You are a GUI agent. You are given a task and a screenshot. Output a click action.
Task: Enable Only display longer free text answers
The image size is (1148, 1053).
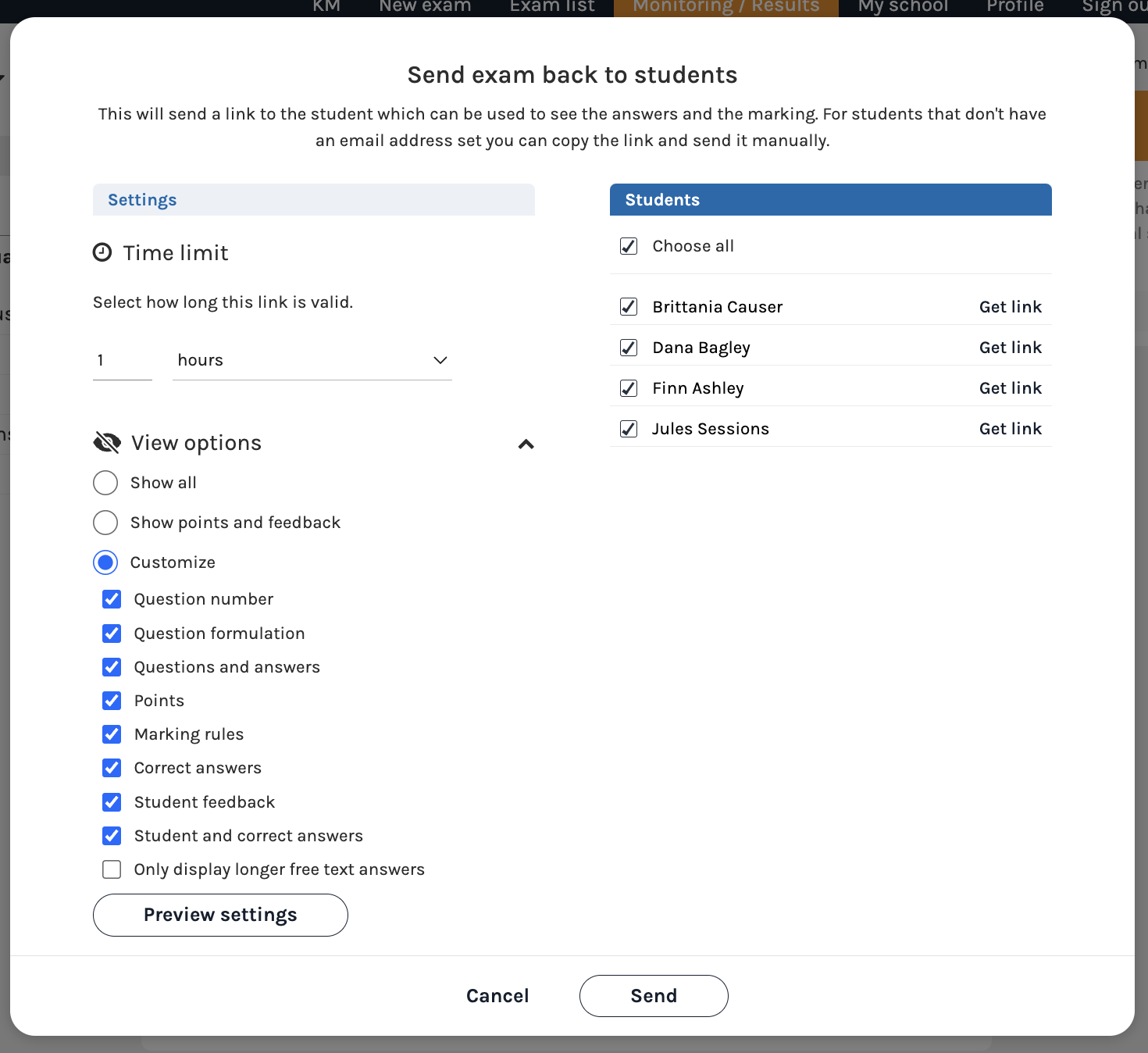(112, 869)
